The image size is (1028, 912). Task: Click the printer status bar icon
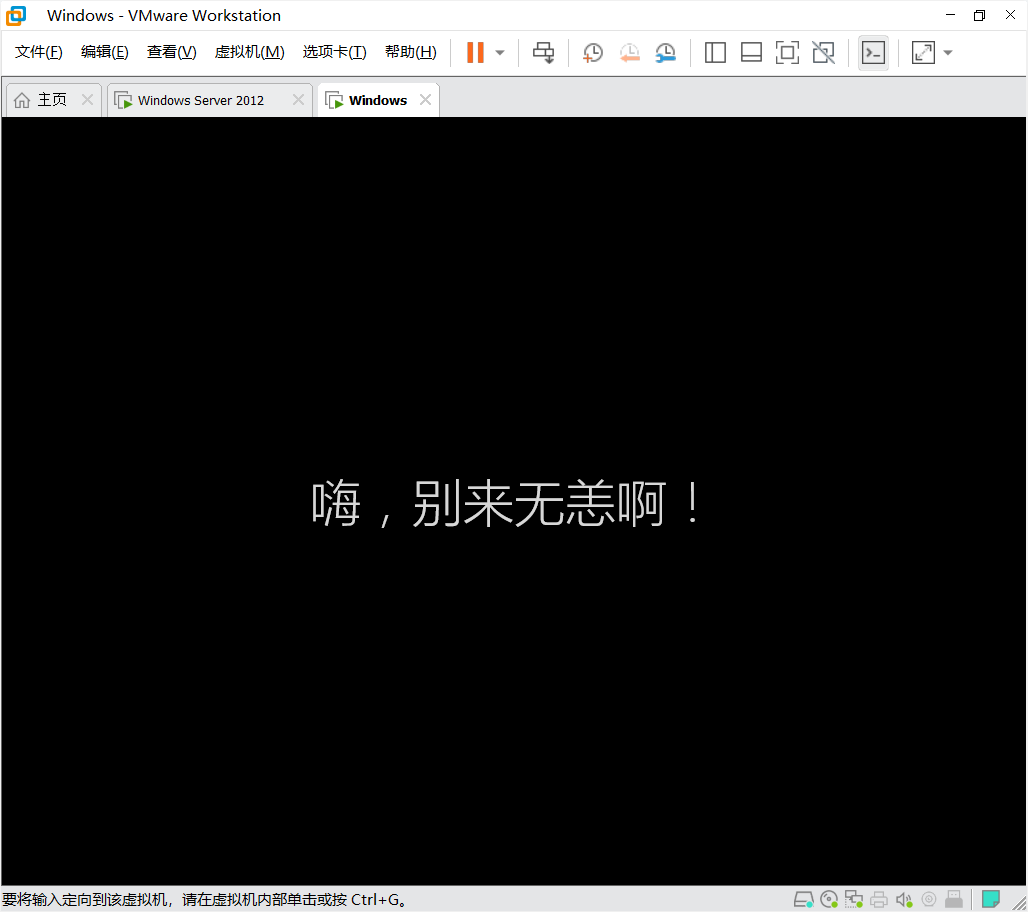879,899
